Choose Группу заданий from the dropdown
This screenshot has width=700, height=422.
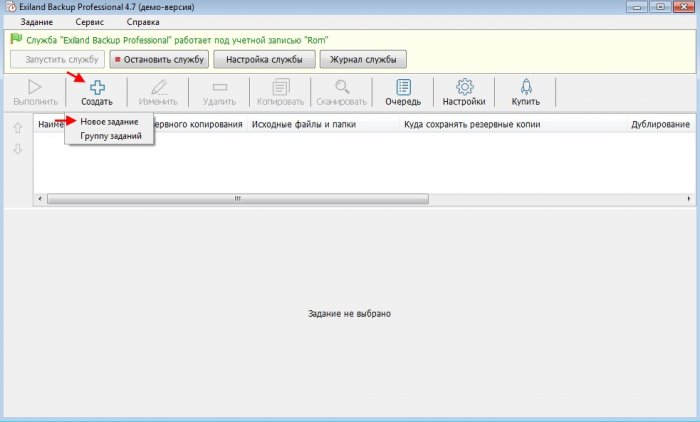pyautogui.click(x=111, y=136)
